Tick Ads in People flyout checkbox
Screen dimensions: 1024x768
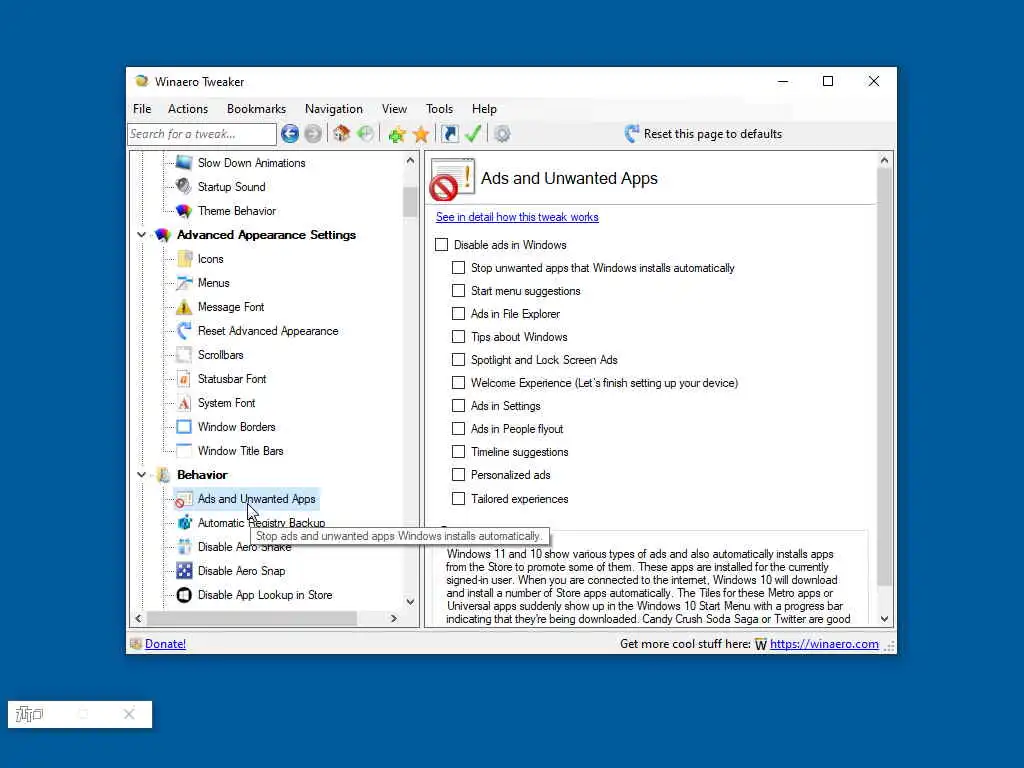(458, 428)
